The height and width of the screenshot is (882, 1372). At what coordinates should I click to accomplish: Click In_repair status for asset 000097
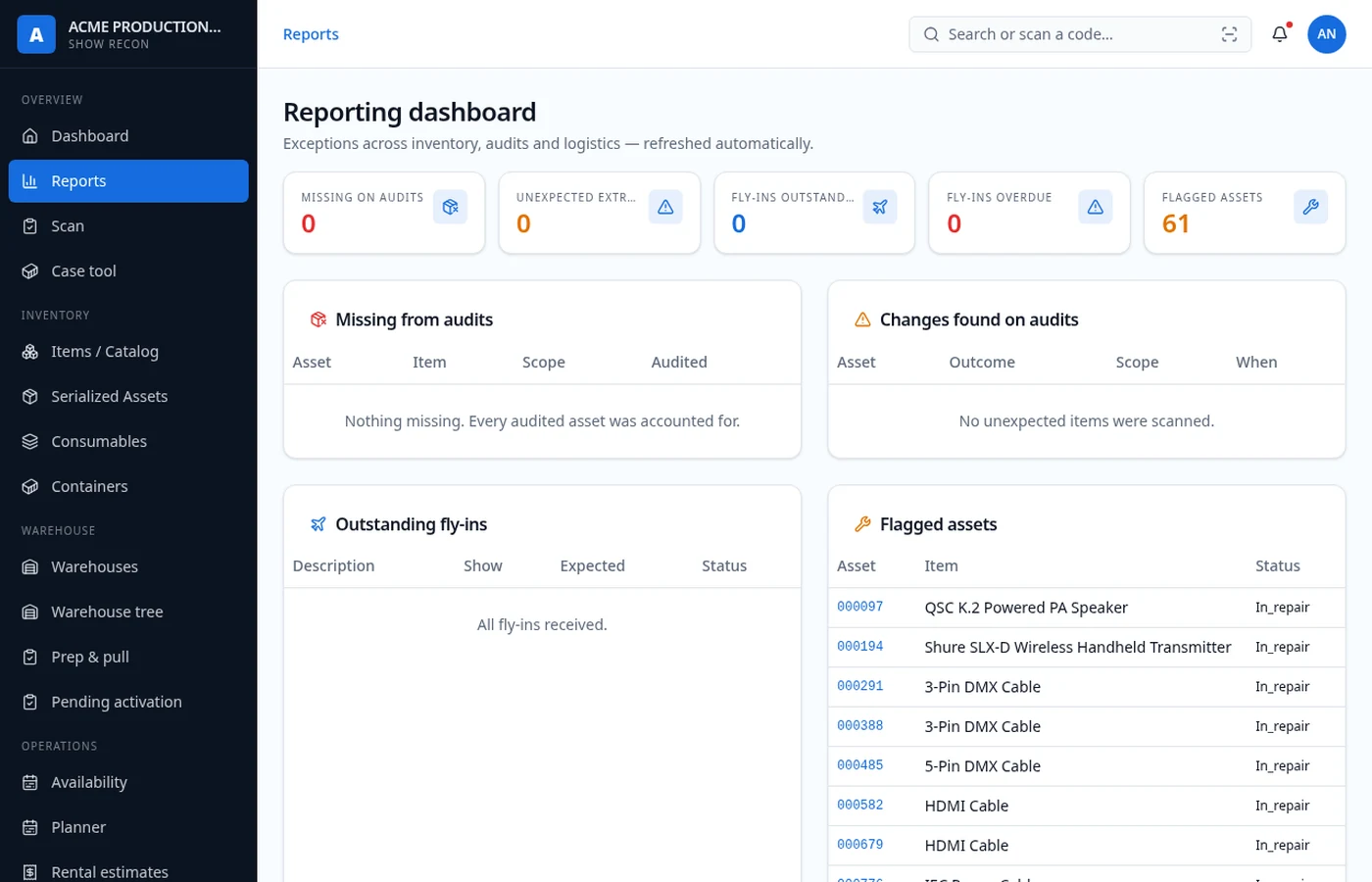tap(1282, 608)
